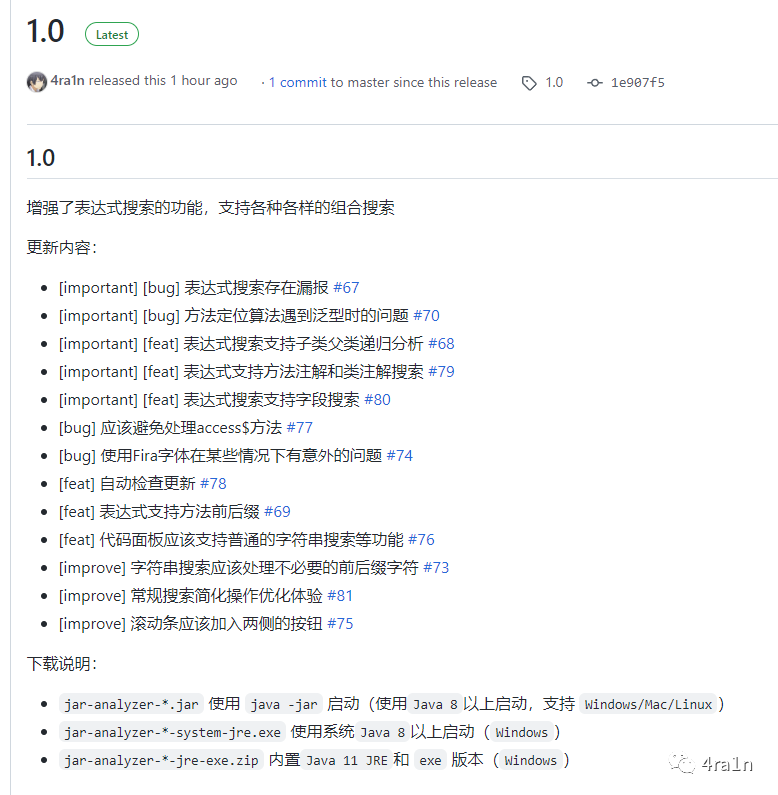Image resolution: width=778 pixels, height=795 pixels.
Task: Click '应该避免处理access$方法' item text
Action: [x=191, y=427]
